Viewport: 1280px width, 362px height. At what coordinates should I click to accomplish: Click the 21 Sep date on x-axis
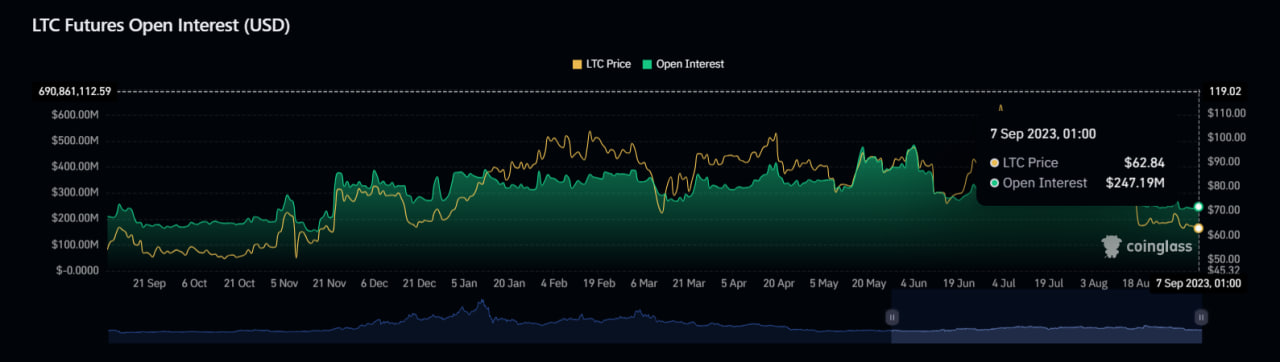point(149,284)
